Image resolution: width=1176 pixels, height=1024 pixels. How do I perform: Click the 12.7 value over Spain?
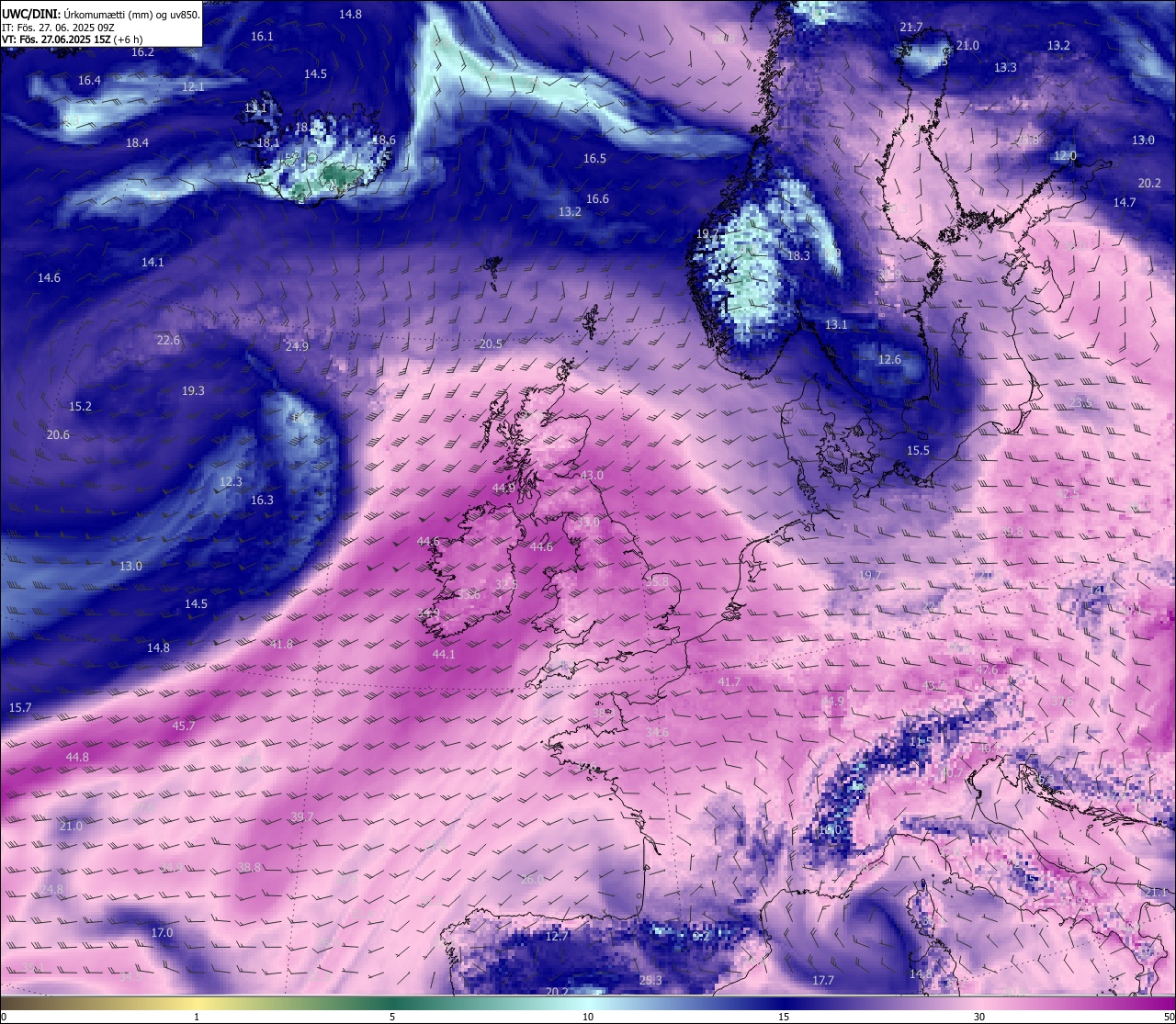tap(557, 937)
